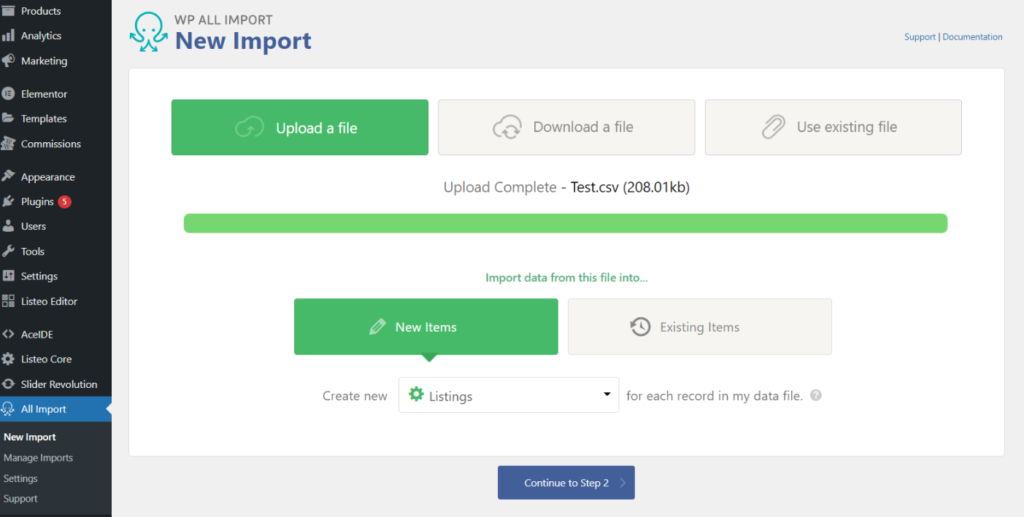This screenshot has height=517, width=1024.
Task: Click the Elementor icon in sidebar
Action: pos(9,94)
